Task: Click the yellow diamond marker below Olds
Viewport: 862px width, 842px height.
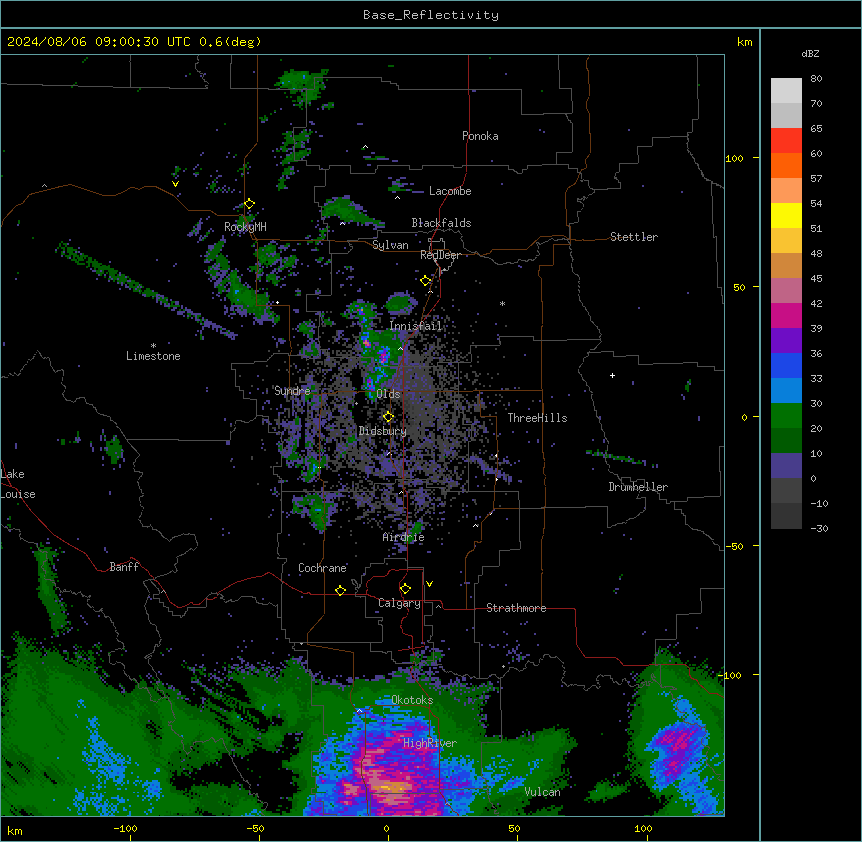Action: click(x=388, y=417)
